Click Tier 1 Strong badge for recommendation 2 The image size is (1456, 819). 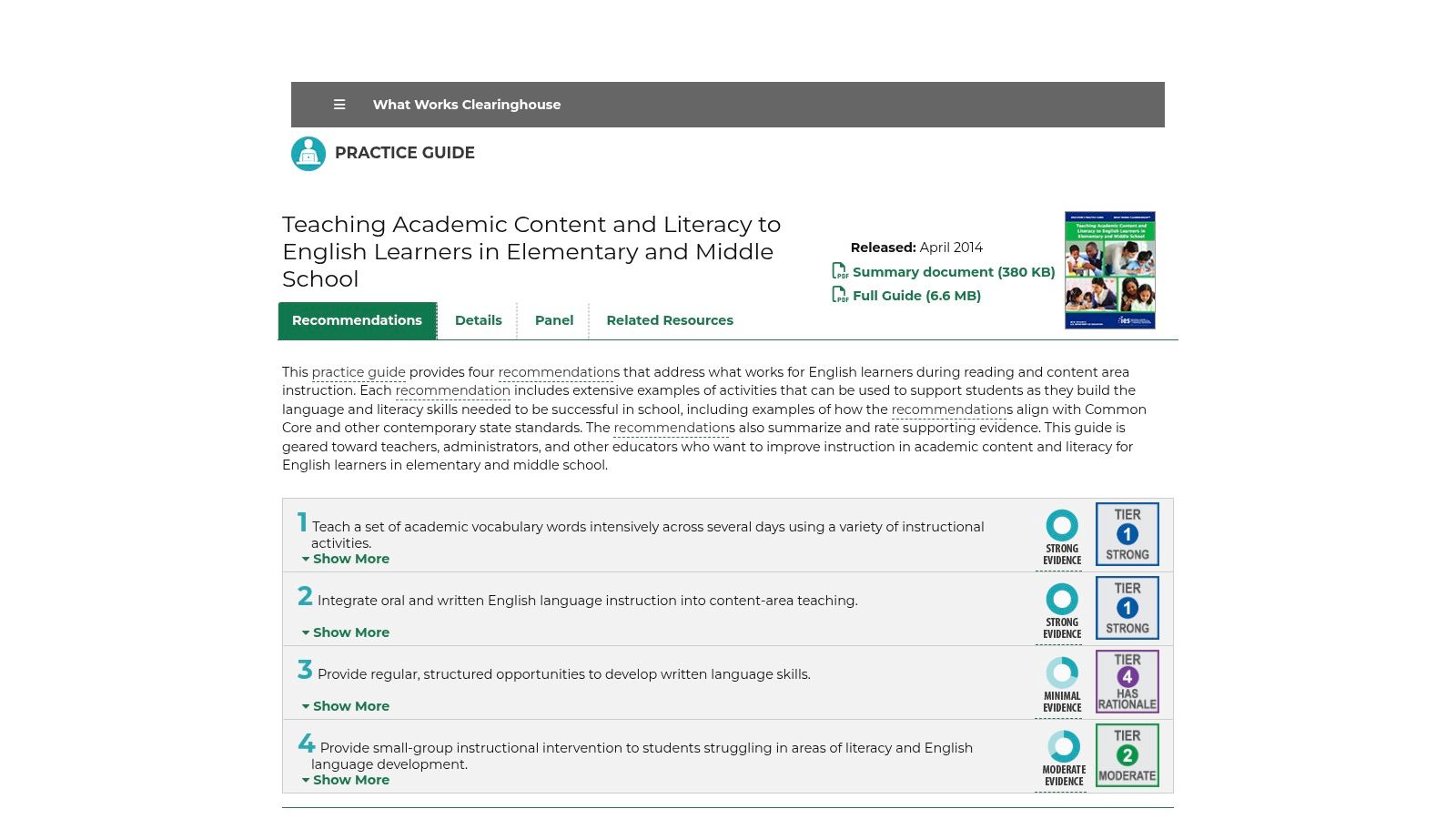pos(1127,608)
